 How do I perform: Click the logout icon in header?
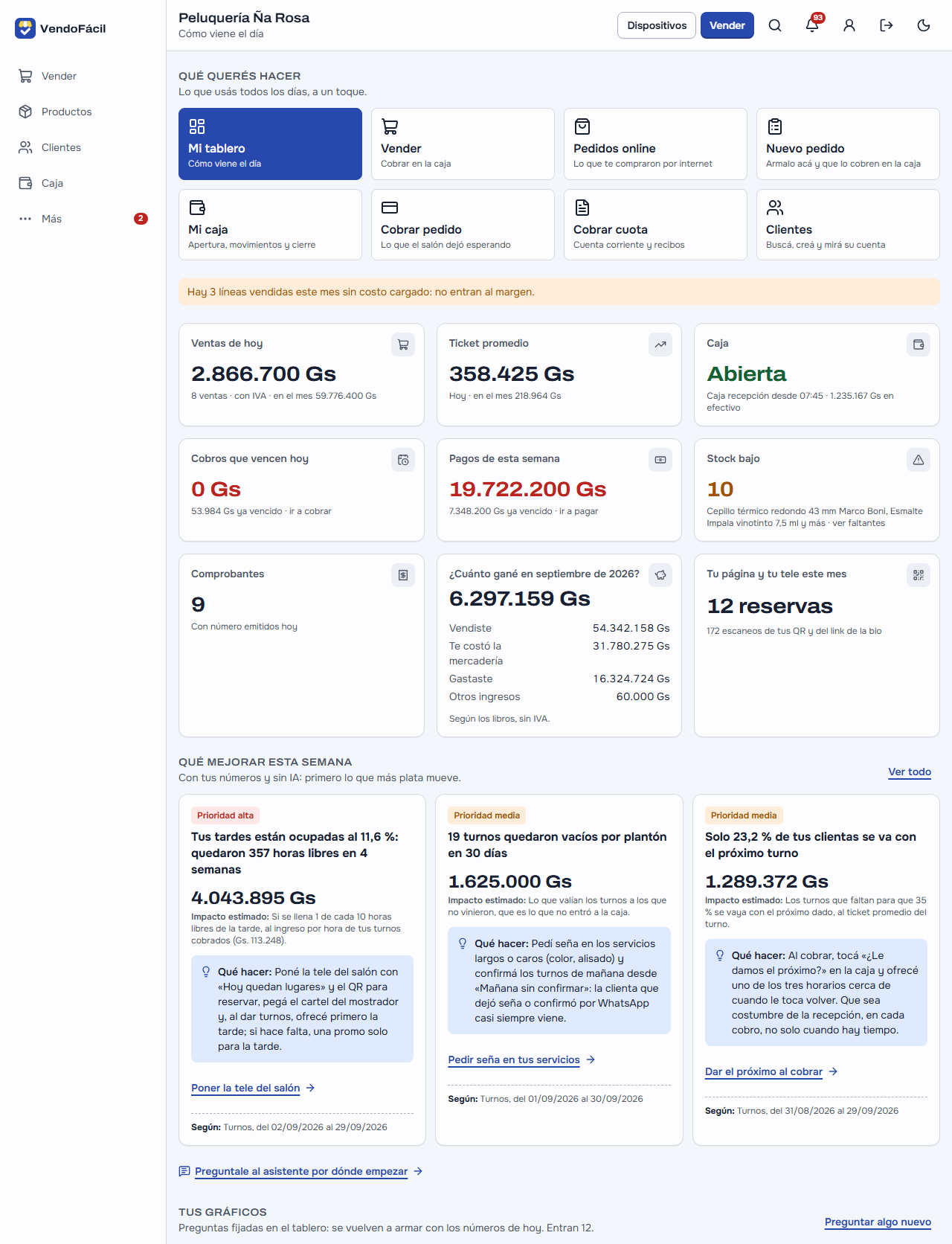click(887, 25)
